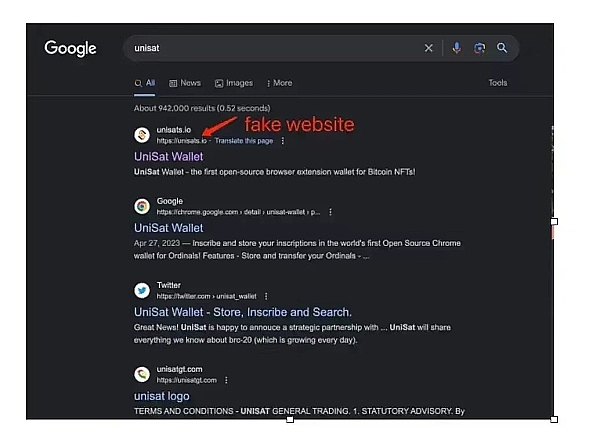Viewport: 600px width, 448px height.
Task: Expand the More search filters menu
Action: pos(278,83)
